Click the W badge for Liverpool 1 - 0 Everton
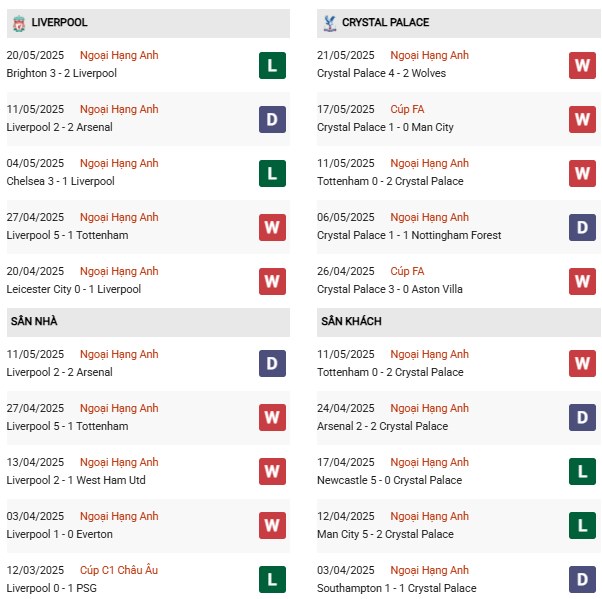This screenshot has height=599, width=602. click(x=272, y=526)
